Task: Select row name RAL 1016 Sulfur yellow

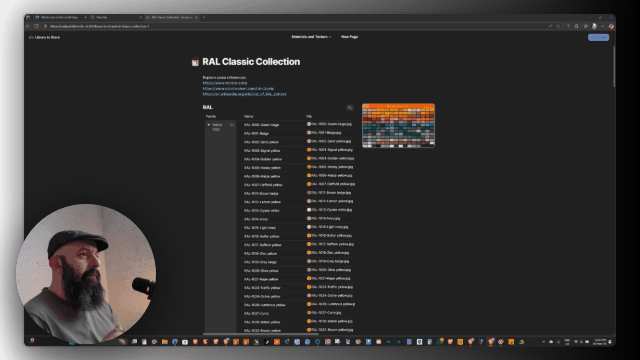Action: tap(262, 236)
